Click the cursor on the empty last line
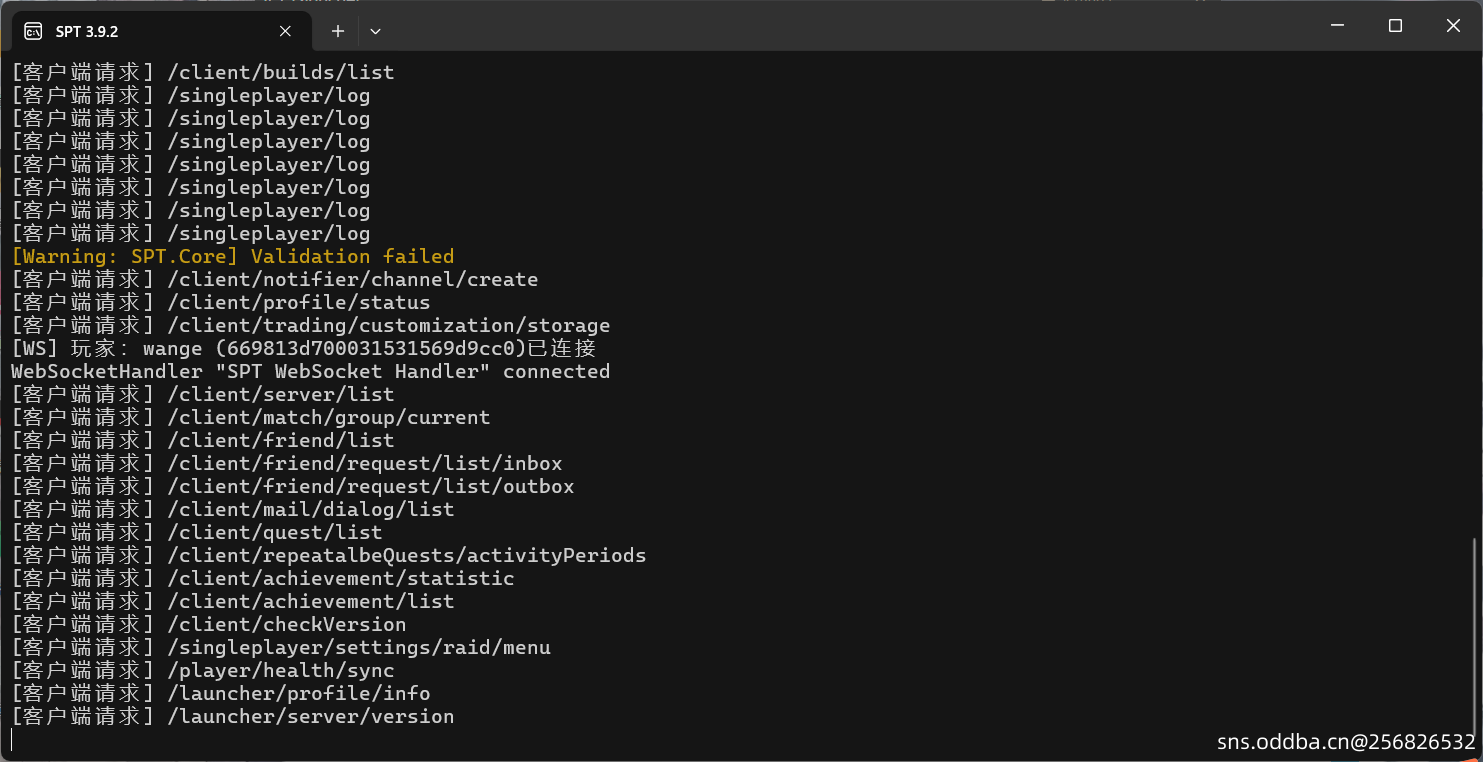Screen dimensions: 1483x762 (12, 740)
